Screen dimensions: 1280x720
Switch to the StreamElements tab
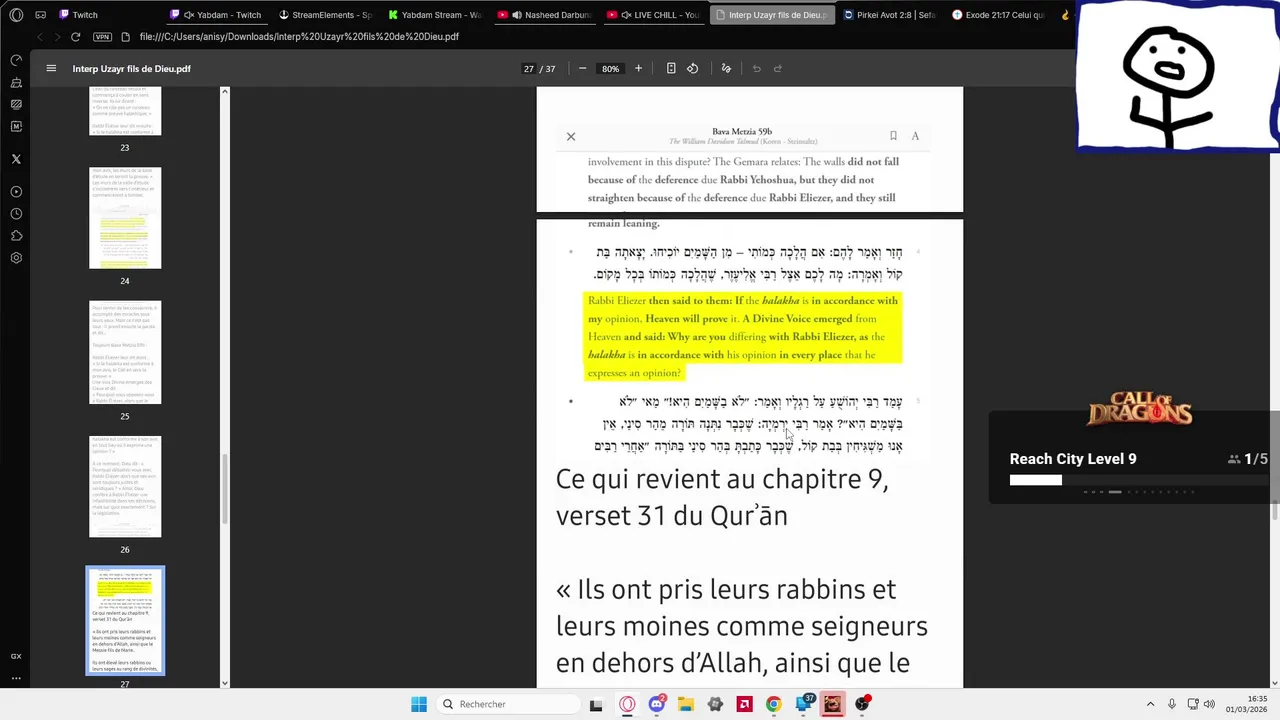pyautogui.click(x=325, y=15)
